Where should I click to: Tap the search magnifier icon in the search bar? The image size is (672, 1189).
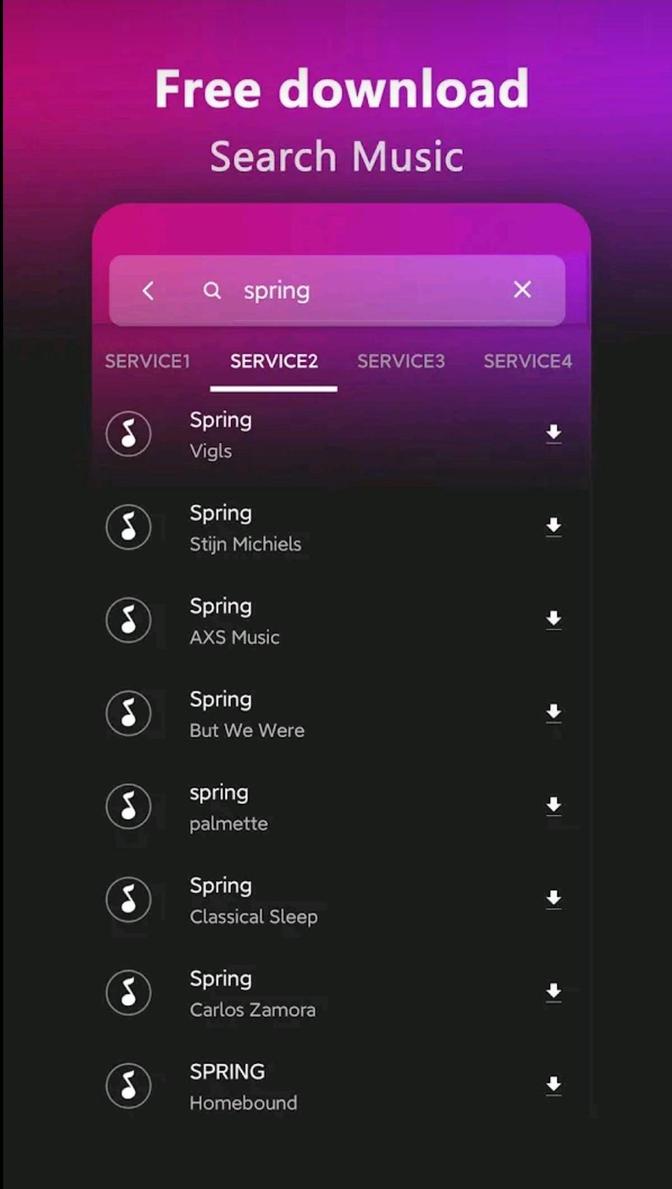pos(212,290)
